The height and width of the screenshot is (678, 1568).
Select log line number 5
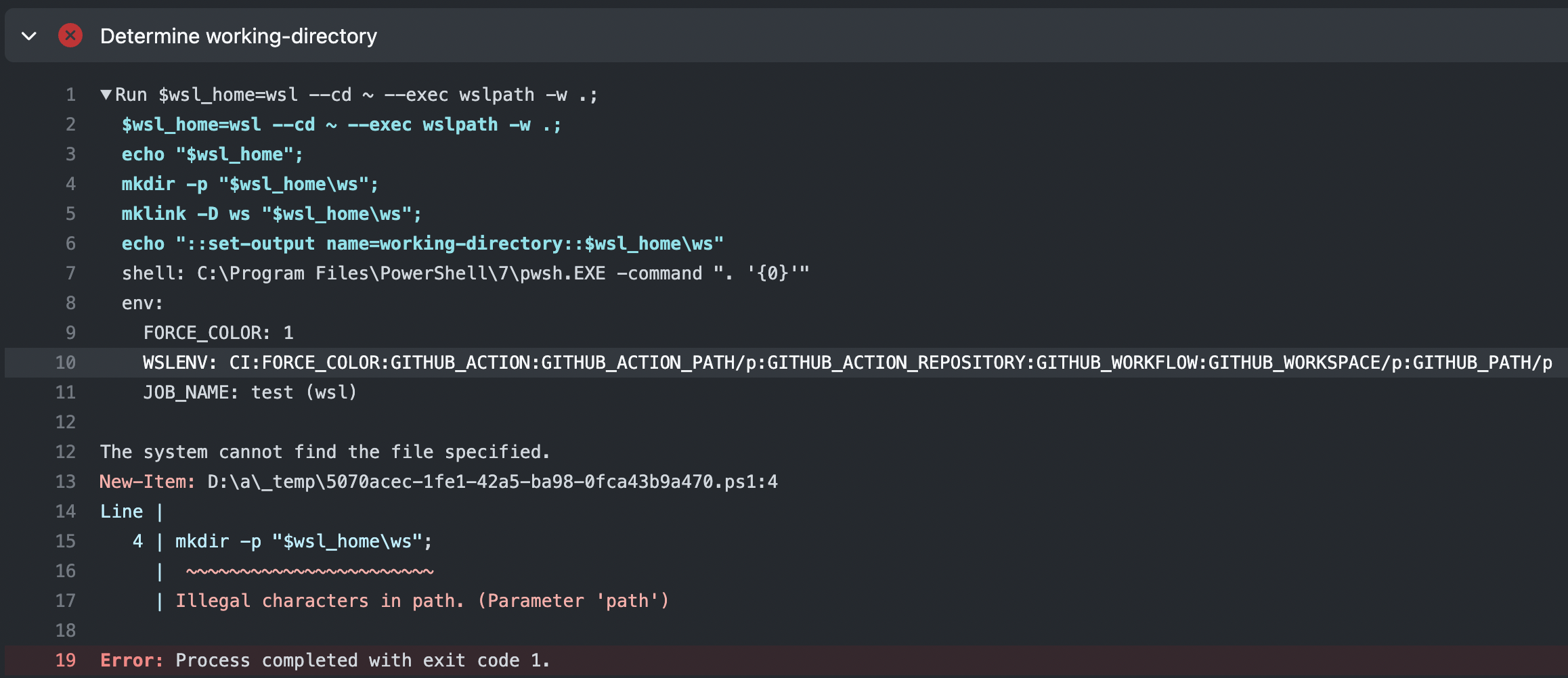(70, 214)
